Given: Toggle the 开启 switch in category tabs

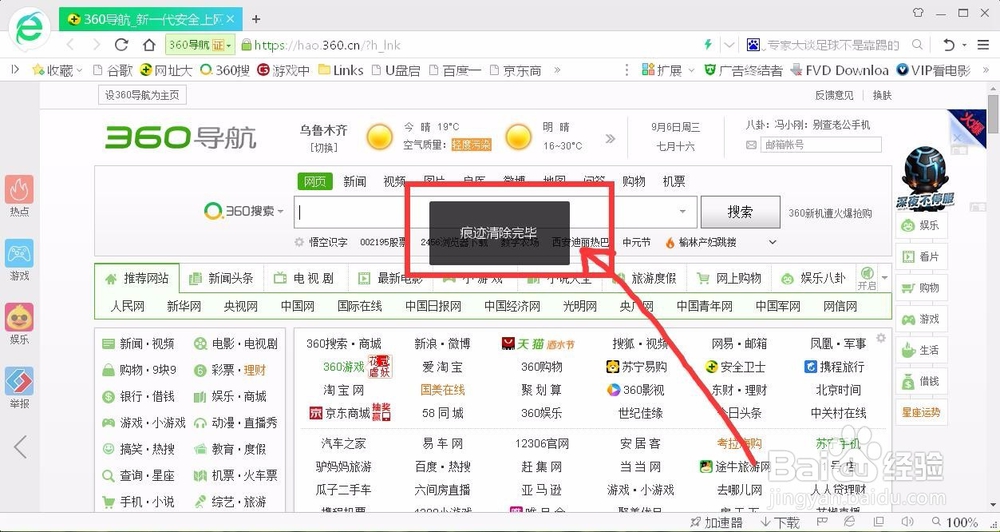Looking at the screenshot, I should (867, 279).
